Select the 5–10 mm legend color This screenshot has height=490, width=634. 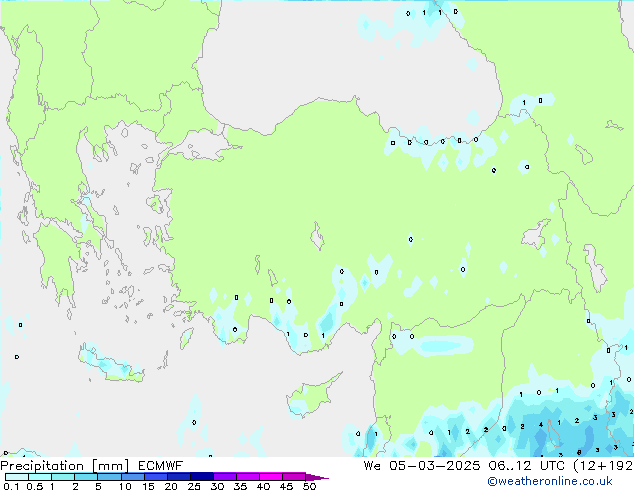click(x=109, y=477)
